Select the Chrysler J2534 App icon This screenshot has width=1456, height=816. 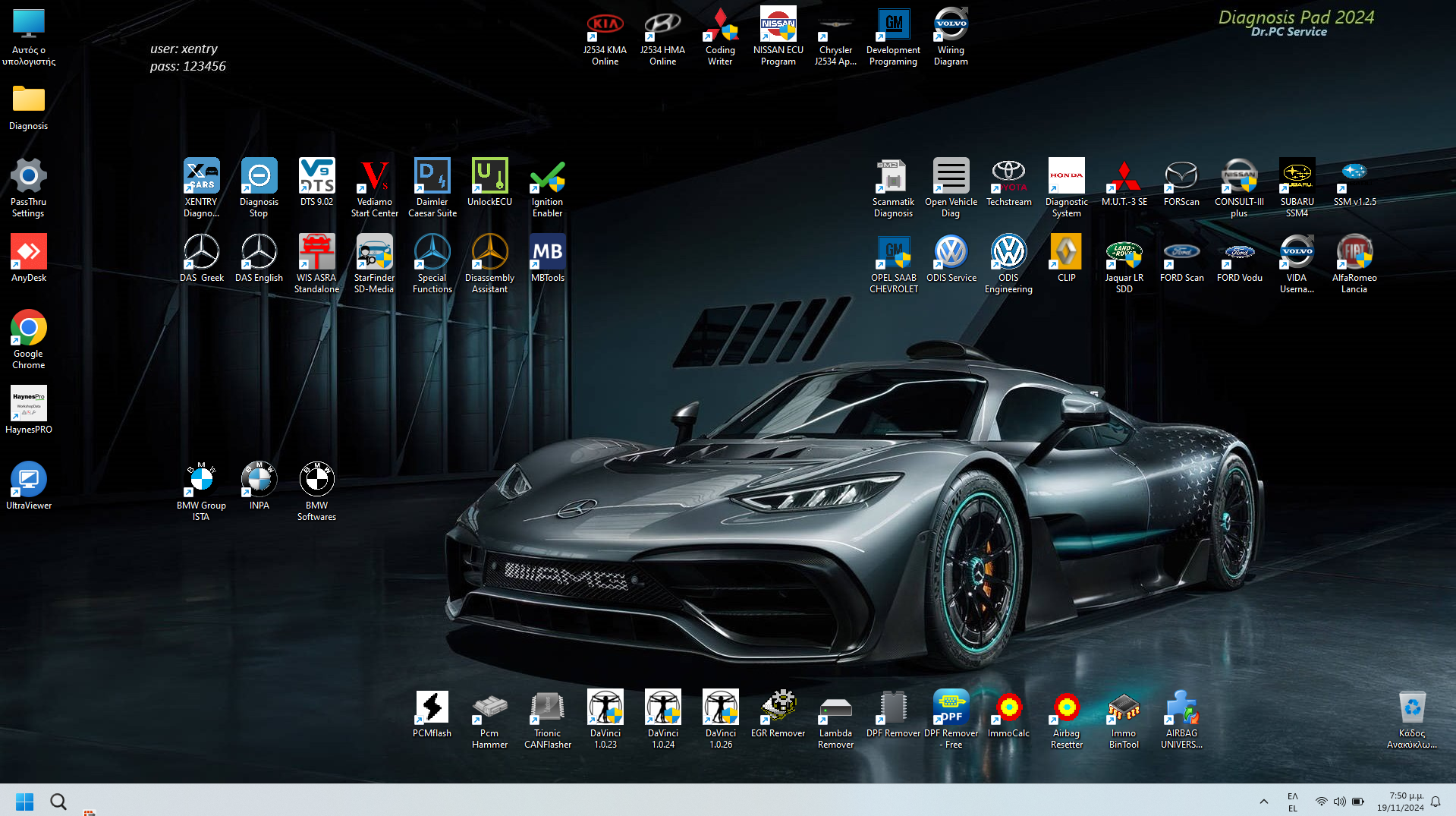tap(835, 35)
